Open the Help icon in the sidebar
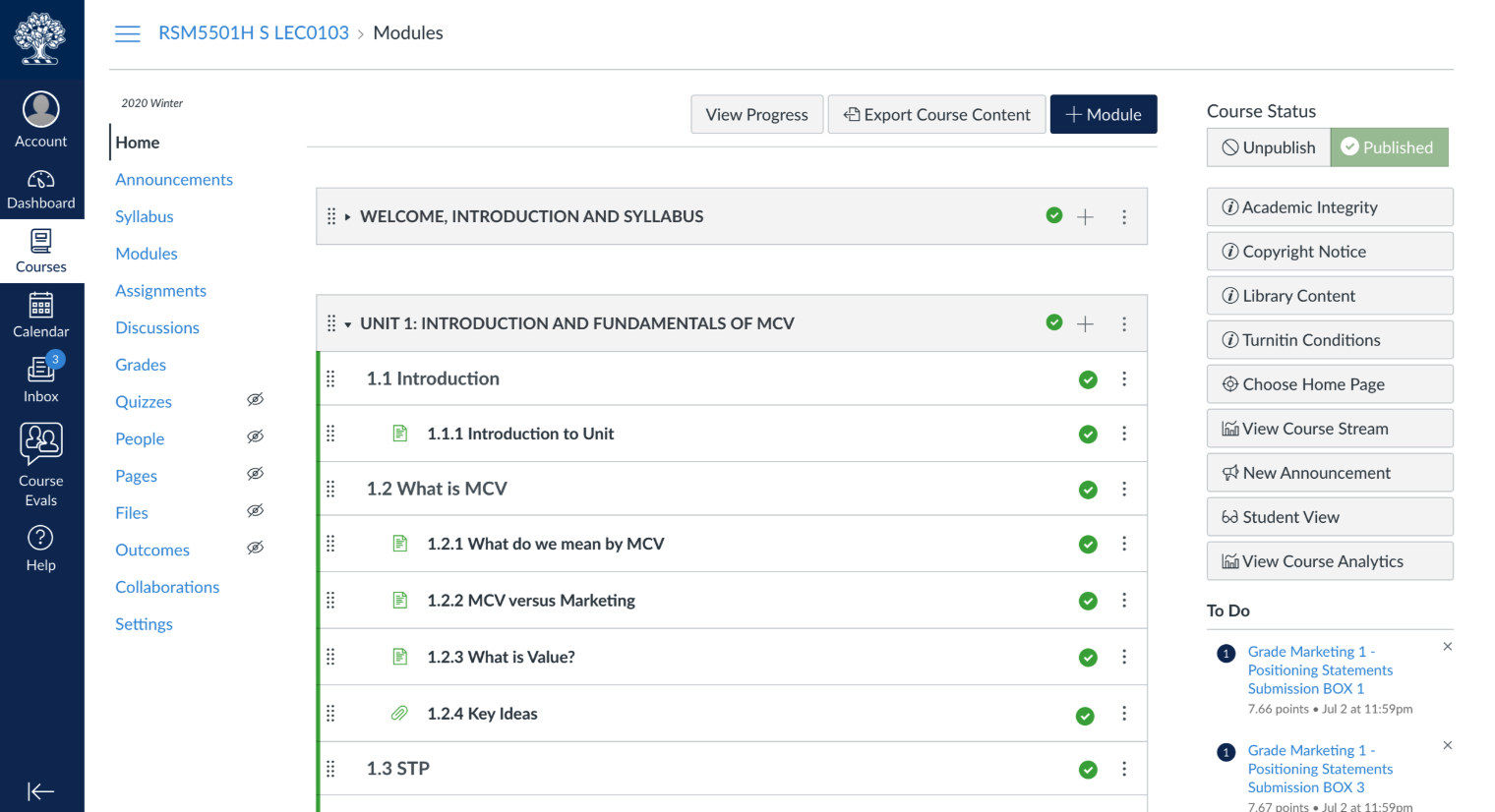The height and width of the screenshot is (812, 1495). (x=40, y=539)
